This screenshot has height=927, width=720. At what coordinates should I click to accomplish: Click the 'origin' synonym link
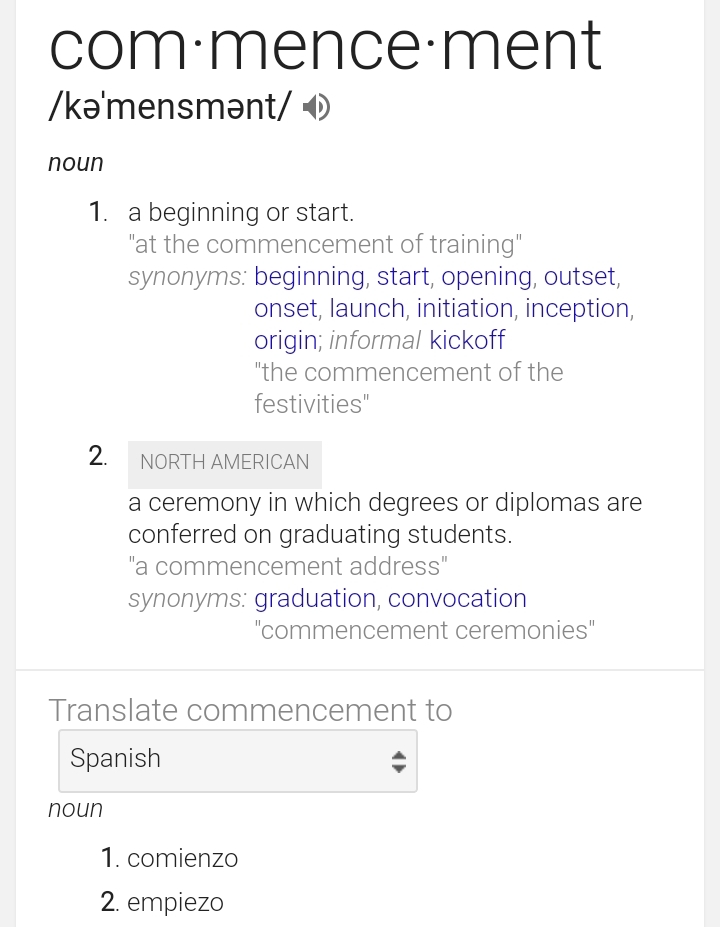click(285, 340)
